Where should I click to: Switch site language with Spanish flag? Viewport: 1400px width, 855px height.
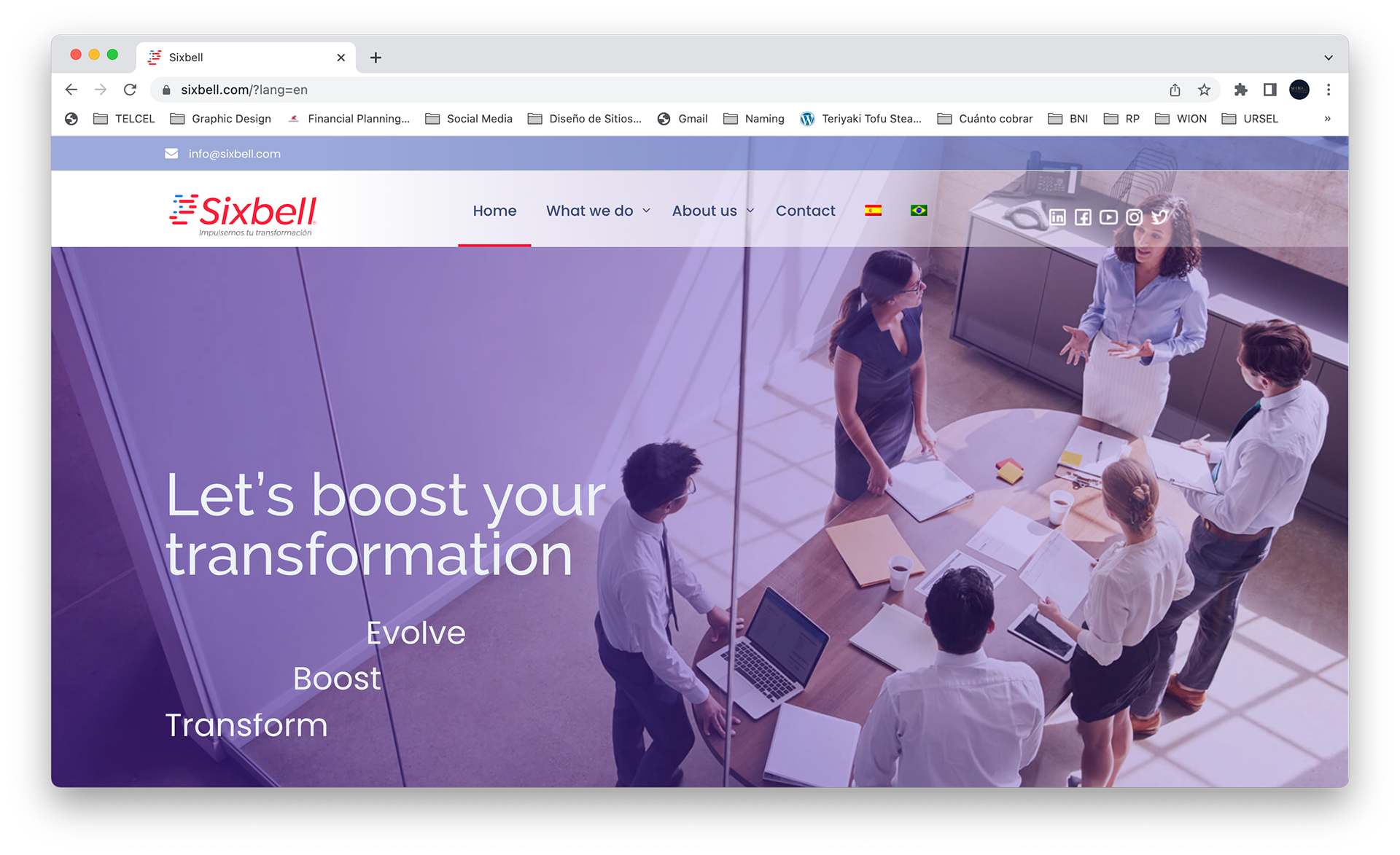(873, 211)
